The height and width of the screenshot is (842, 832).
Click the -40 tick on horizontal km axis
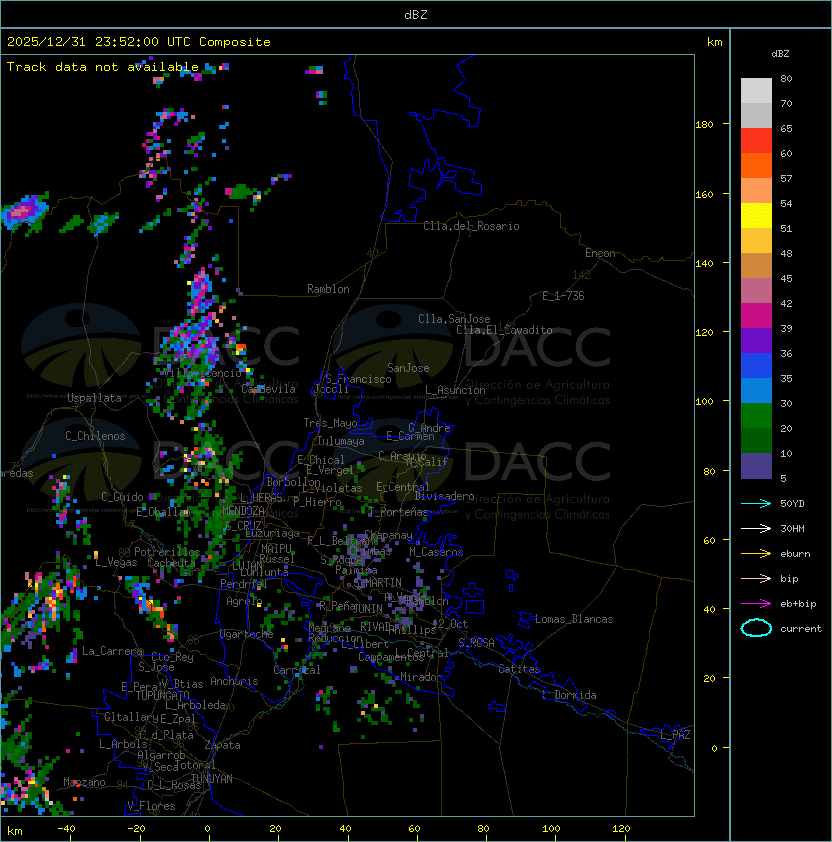tap(67, 829)
